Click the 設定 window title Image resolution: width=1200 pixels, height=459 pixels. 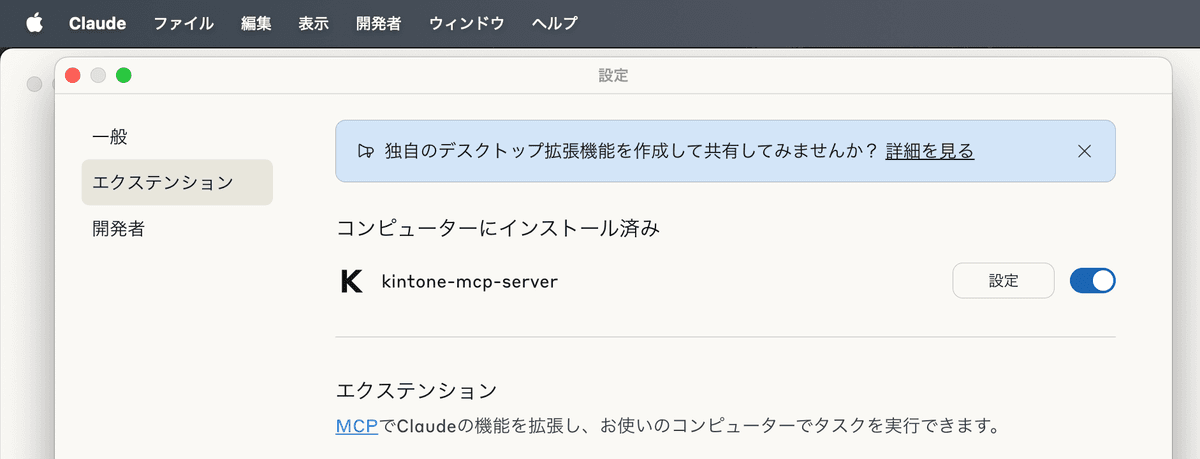613,75
